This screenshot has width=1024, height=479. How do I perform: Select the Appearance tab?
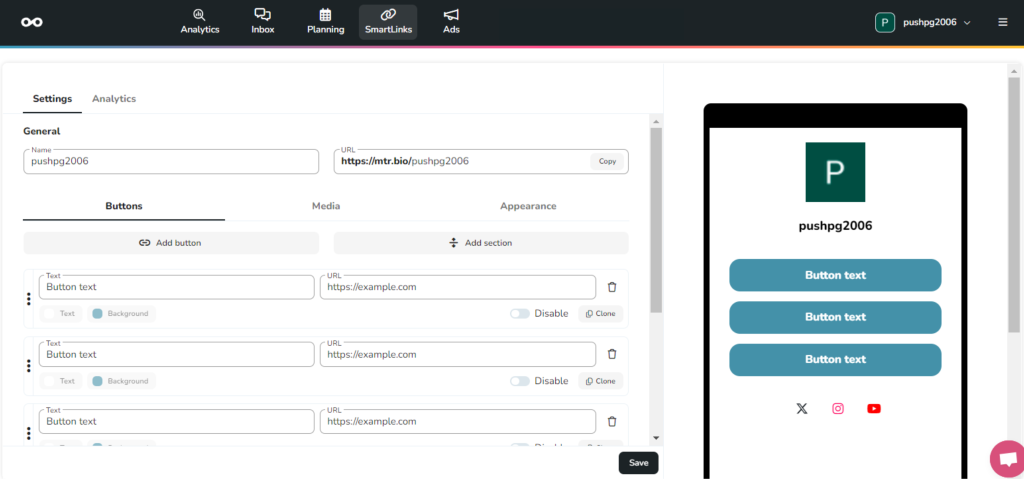click(x=528, y=206)
